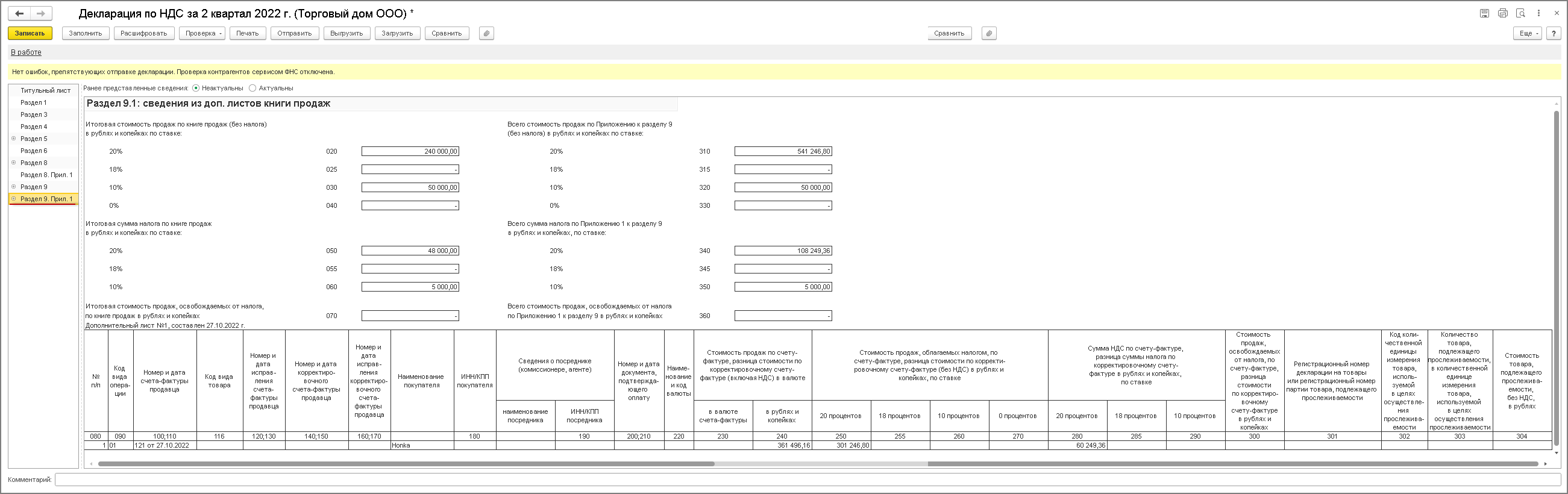Click table cell with 60 249,36
This screenshot has height=494, width=1568.
[x=1077, y=445]
